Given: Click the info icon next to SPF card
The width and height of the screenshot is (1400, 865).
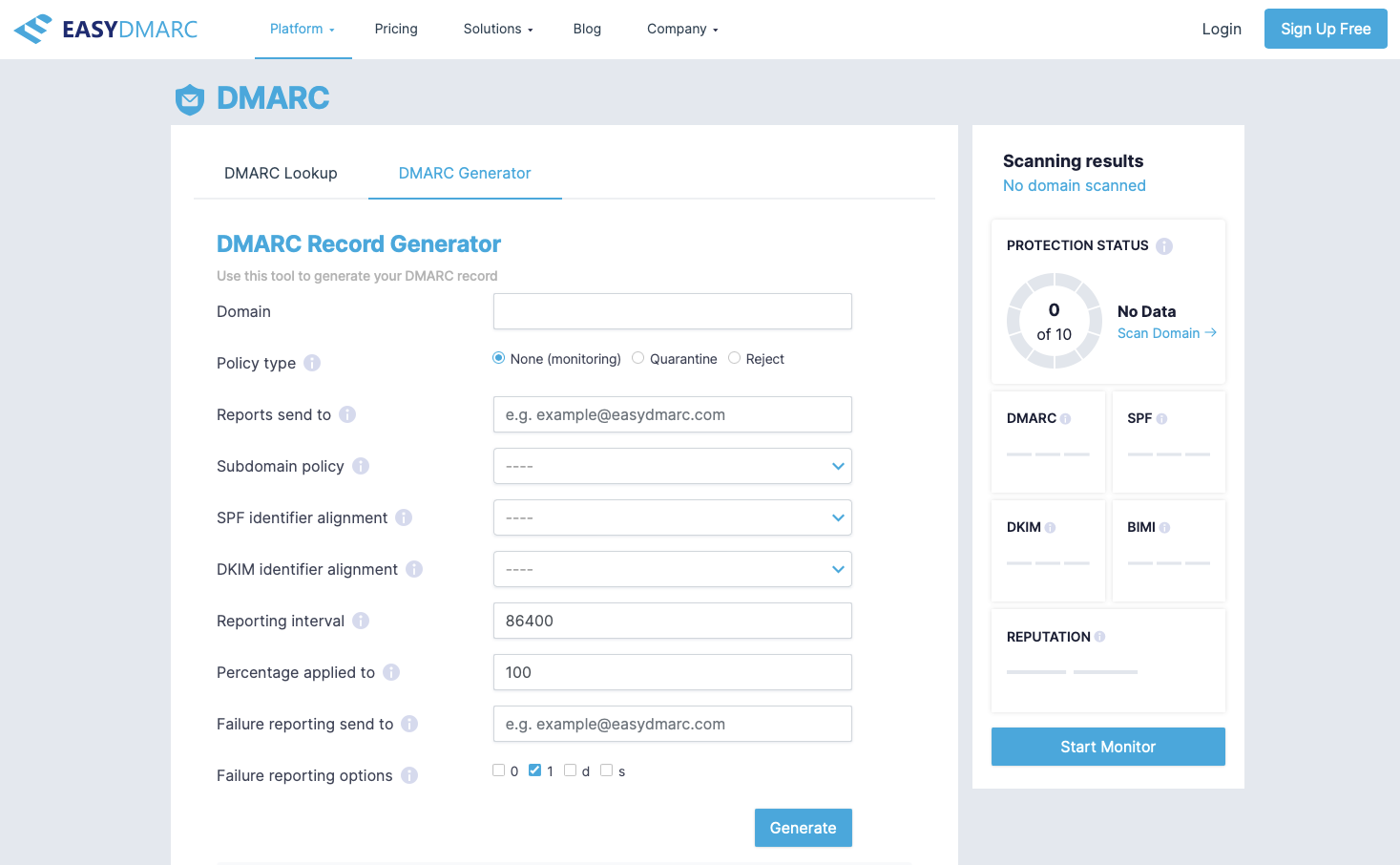Looking at the screenshot, I should click(1160, 417).
